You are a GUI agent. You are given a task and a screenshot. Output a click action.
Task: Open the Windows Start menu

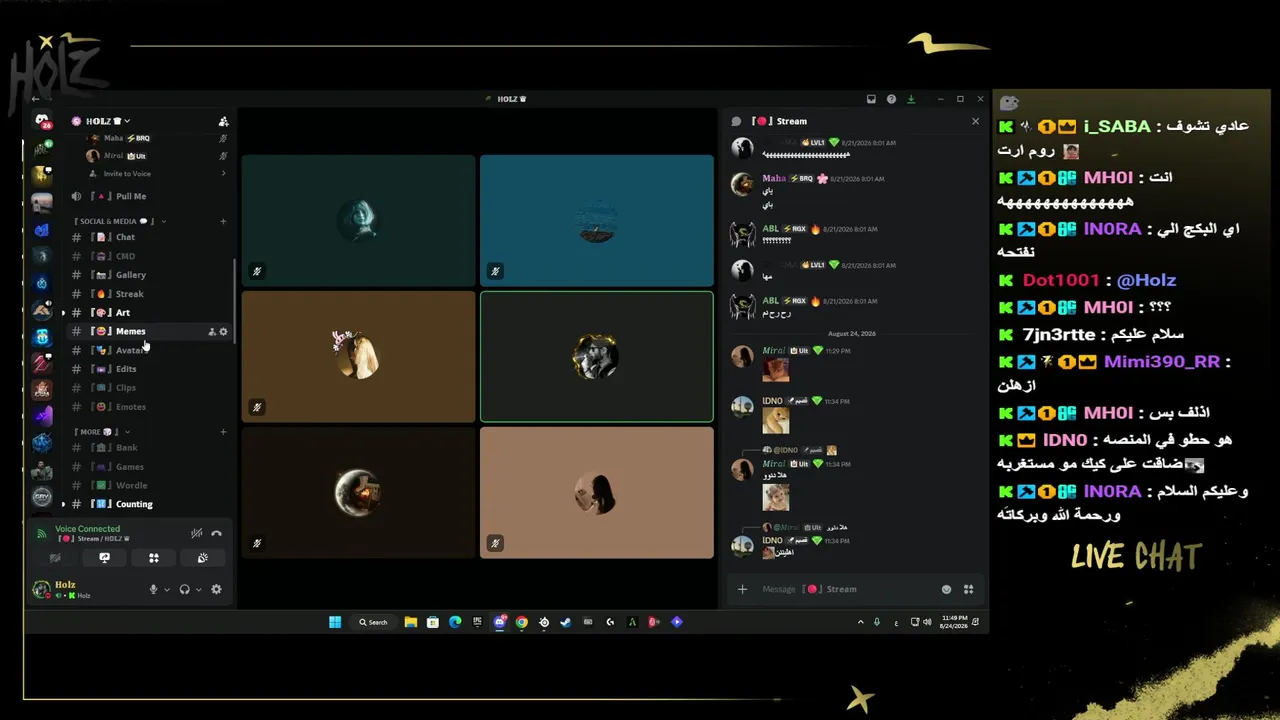[x=335, y=622]
